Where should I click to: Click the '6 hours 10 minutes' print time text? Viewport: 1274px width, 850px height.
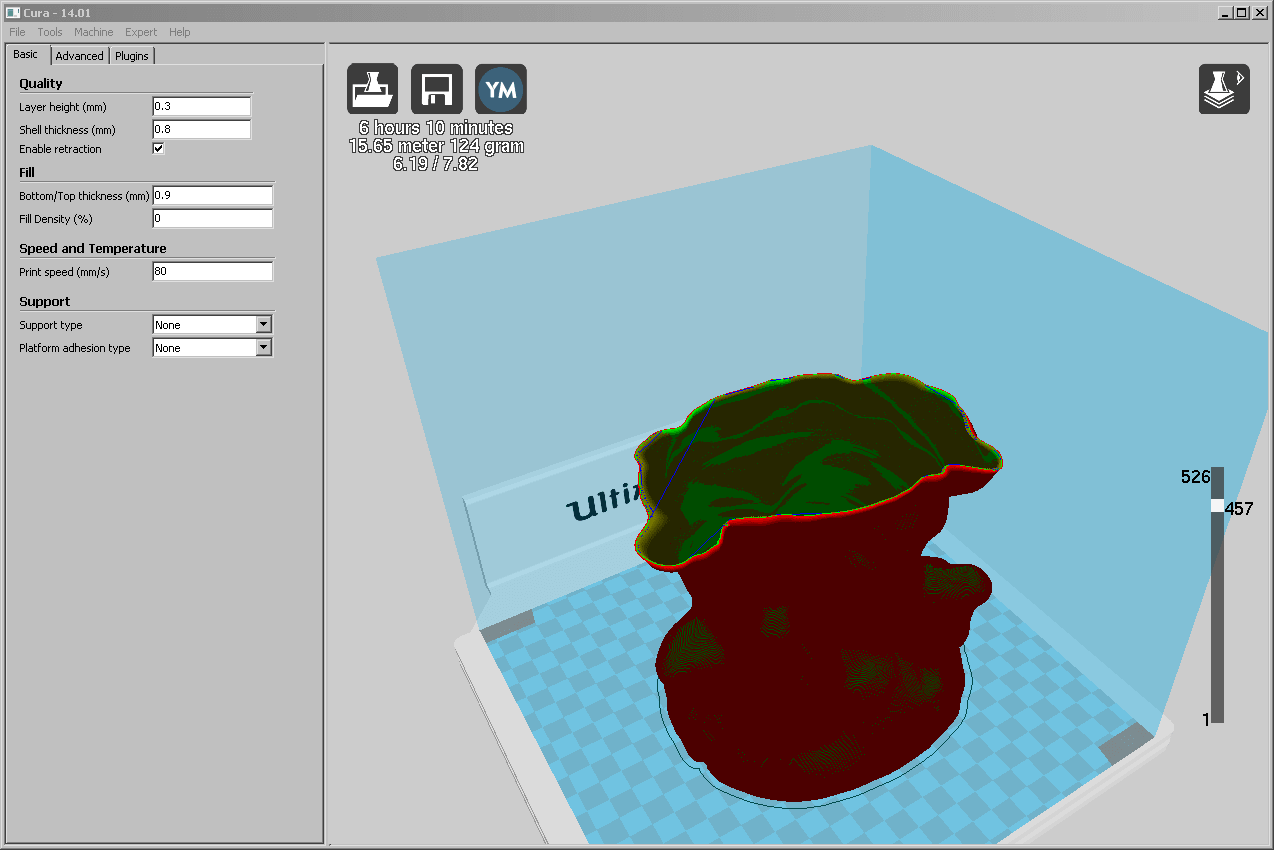tap(436, 128)
